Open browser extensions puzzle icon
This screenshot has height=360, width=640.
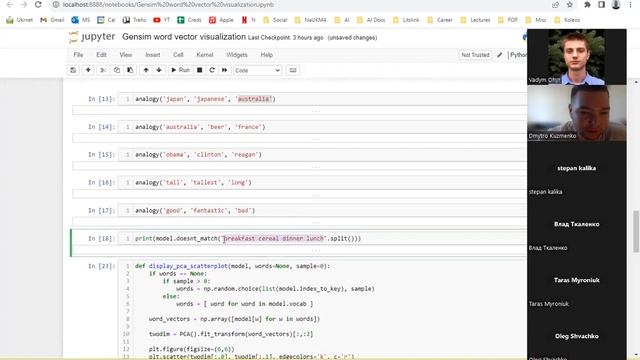[x=587, y=4]
